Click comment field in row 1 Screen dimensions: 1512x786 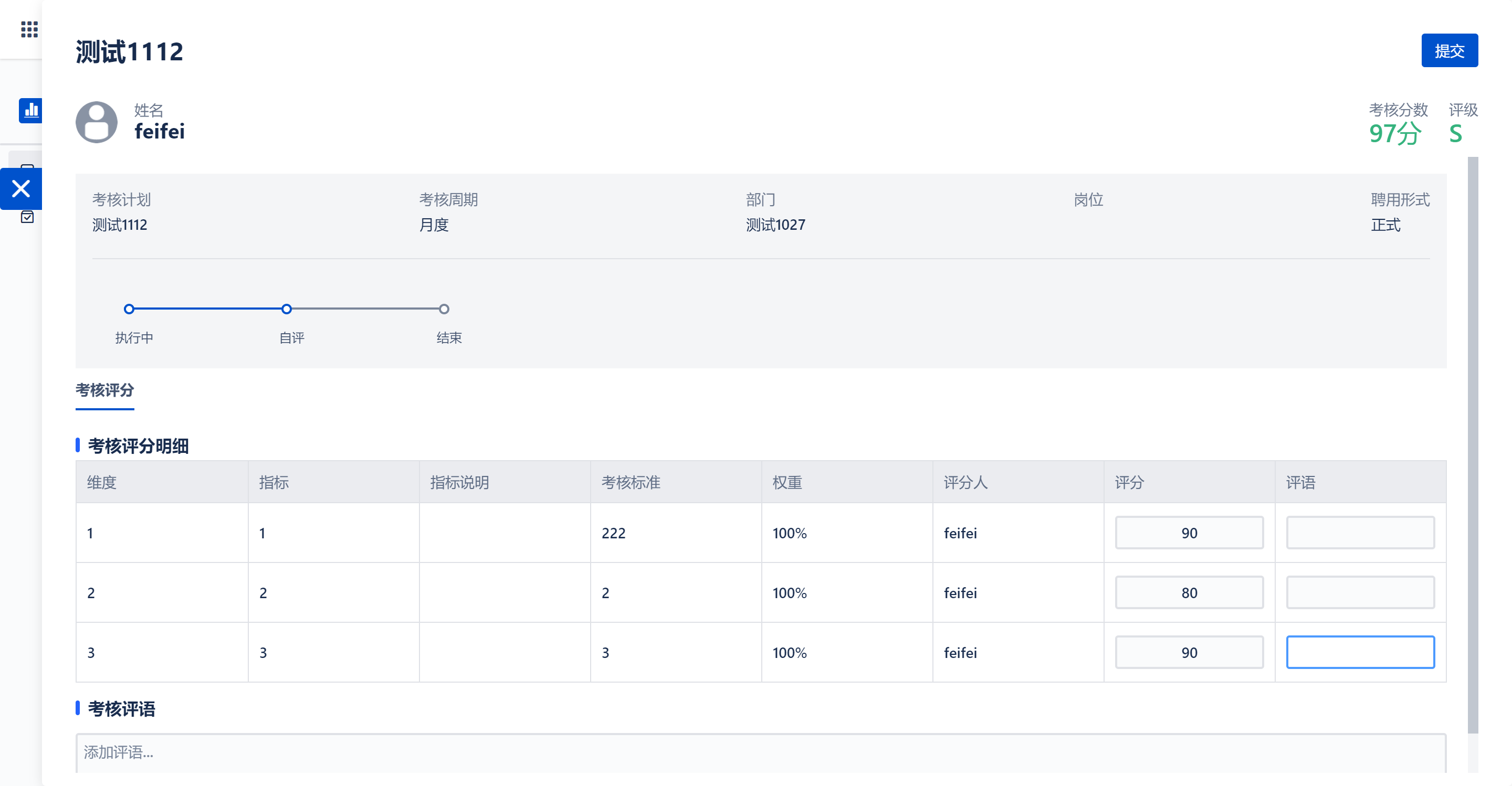tap(1360, 533)
